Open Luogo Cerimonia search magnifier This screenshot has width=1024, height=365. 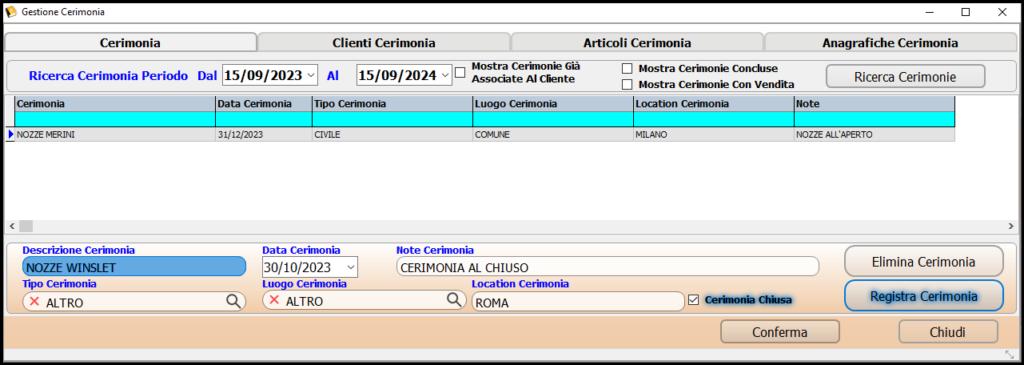453,299
